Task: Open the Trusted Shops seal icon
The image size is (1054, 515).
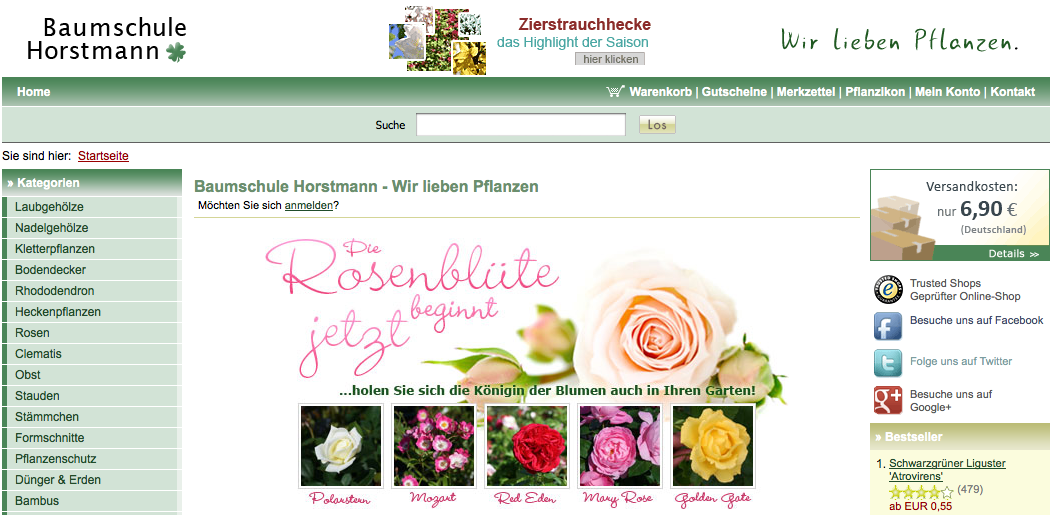Action: pyautogui.click(x=887, y=290)
